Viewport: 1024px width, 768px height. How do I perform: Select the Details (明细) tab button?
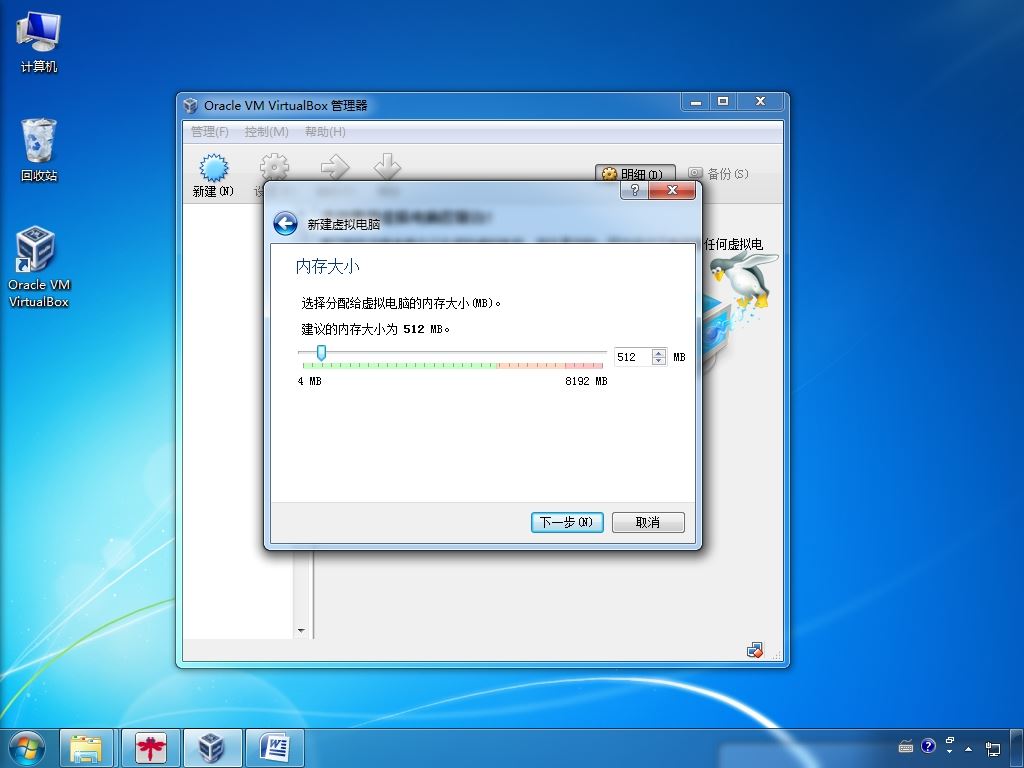click(634, 174)
